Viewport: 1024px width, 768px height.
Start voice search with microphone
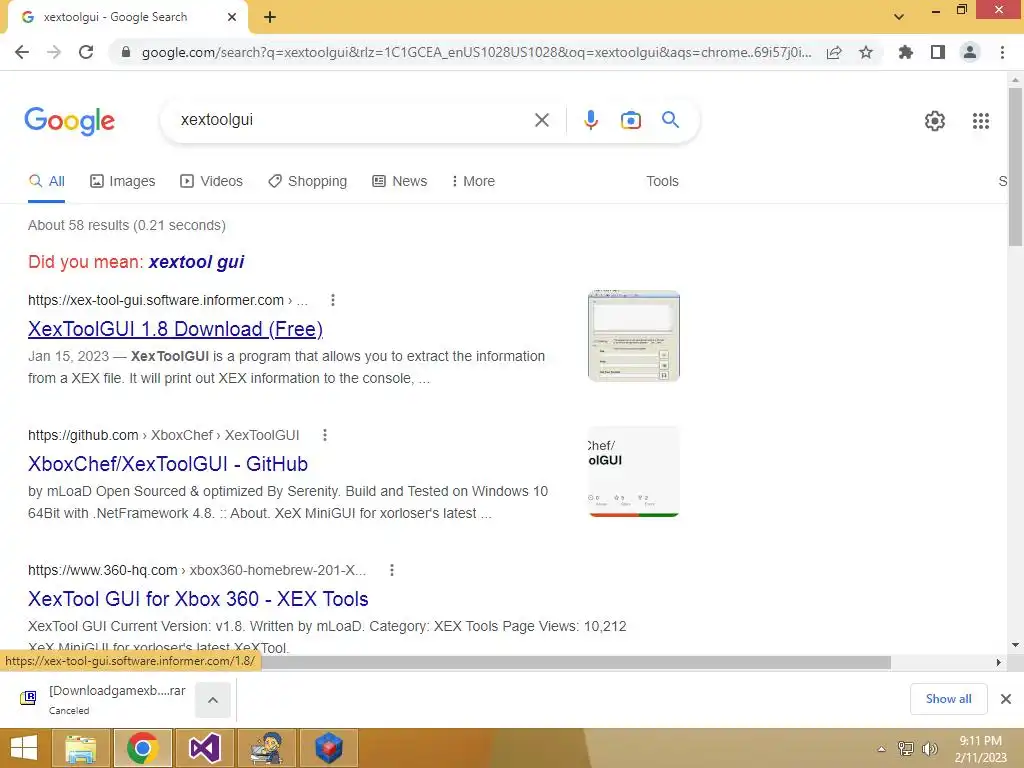[590, 120]
